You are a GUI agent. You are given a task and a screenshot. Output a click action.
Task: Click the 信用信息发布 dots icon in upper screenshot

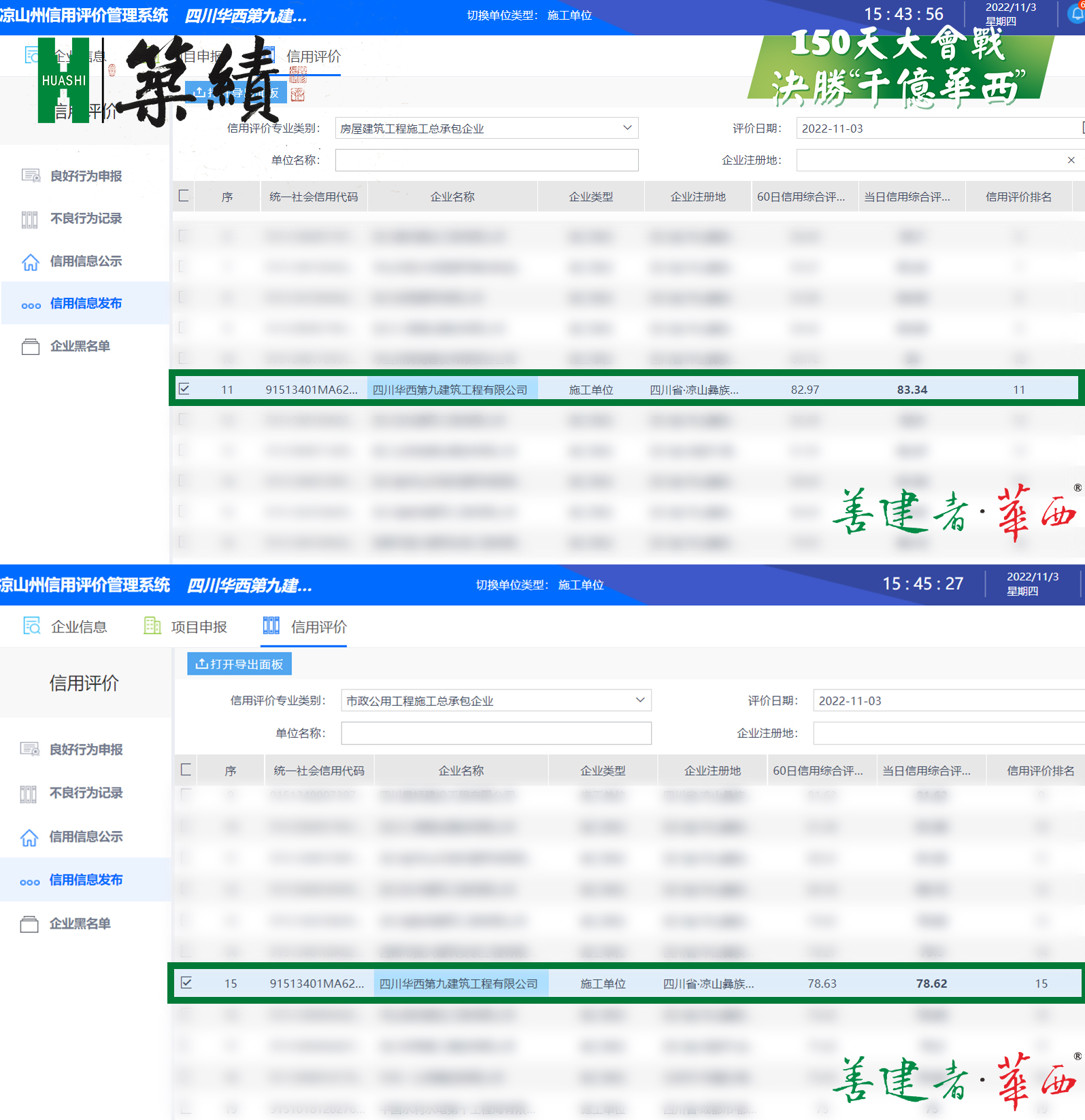coord(31,305)
